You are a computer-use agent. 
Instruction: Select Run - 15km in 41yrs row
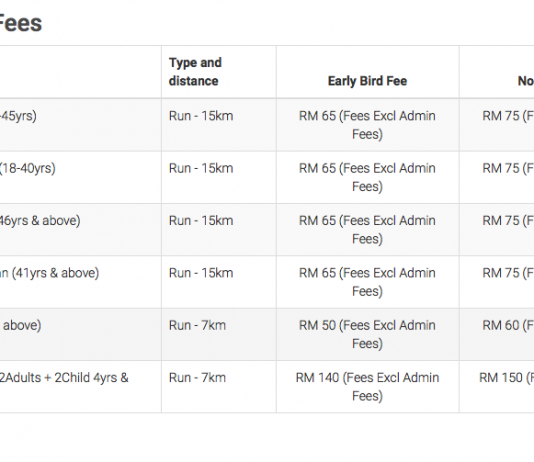[x=201, y=273]
